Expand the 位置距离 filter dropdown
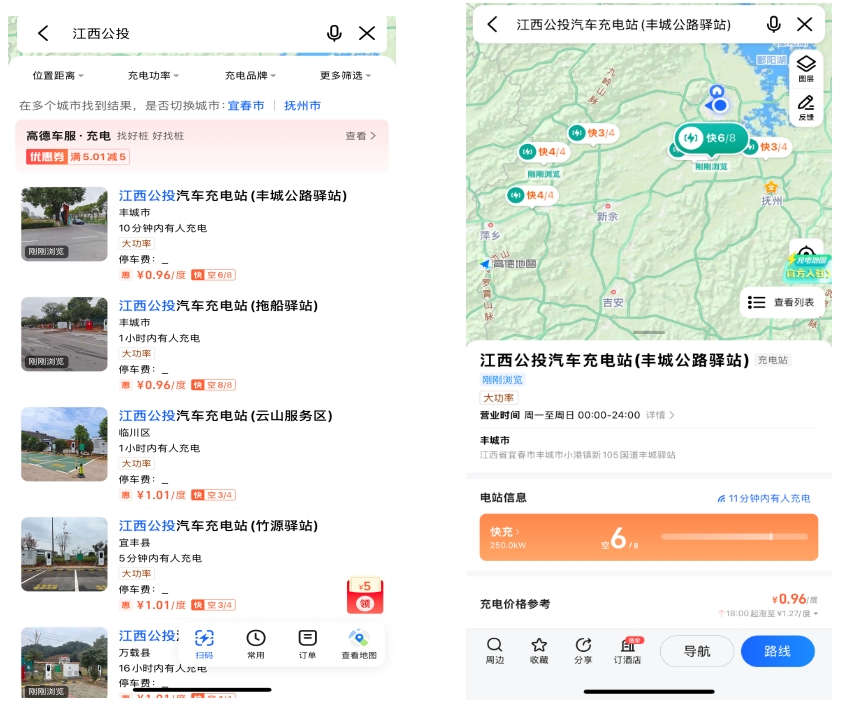Image resolution: width=846 pixels, height=705 pixels. tap(58, 75)
